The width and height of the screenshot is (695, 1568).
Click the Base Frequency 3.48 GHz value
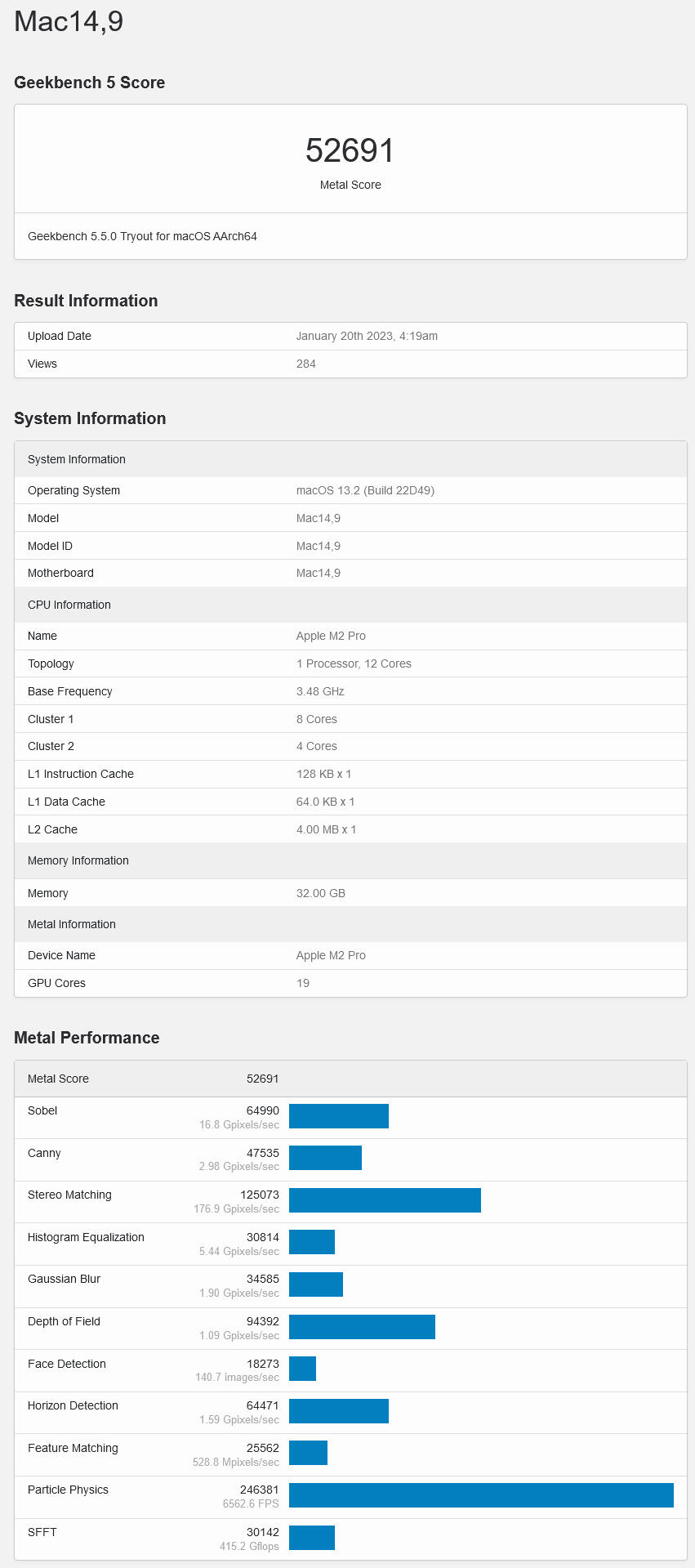[320, 691]
